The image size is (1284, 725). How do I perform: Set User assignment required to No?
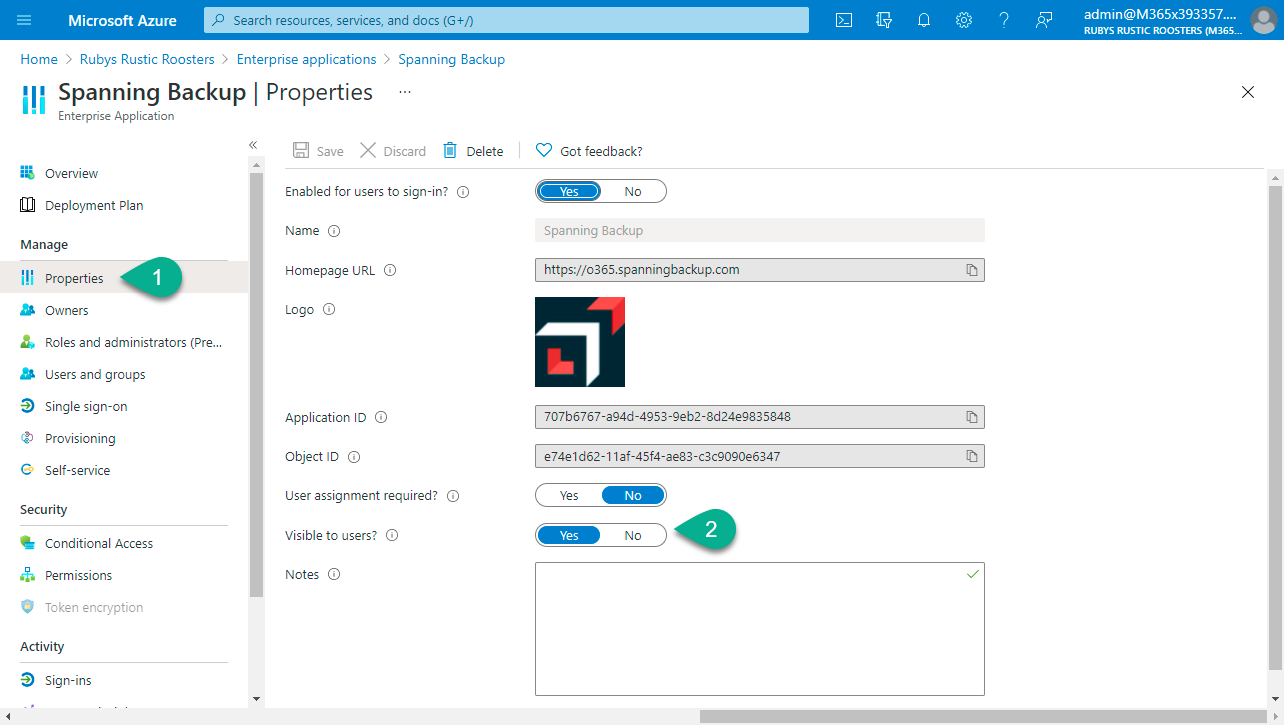[633, 495]
